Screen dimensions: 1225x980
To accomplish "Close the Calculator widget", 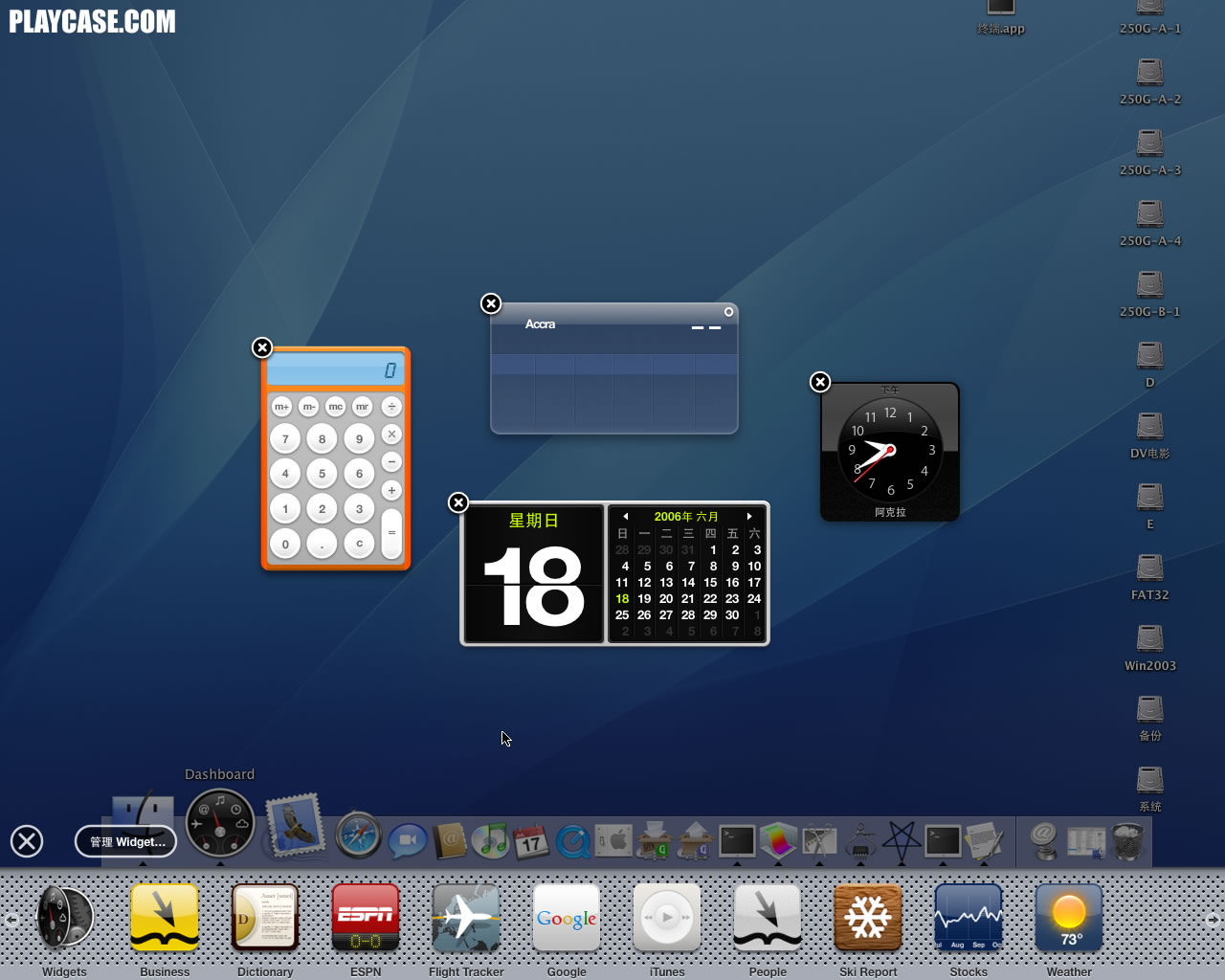I will (262, 347).
